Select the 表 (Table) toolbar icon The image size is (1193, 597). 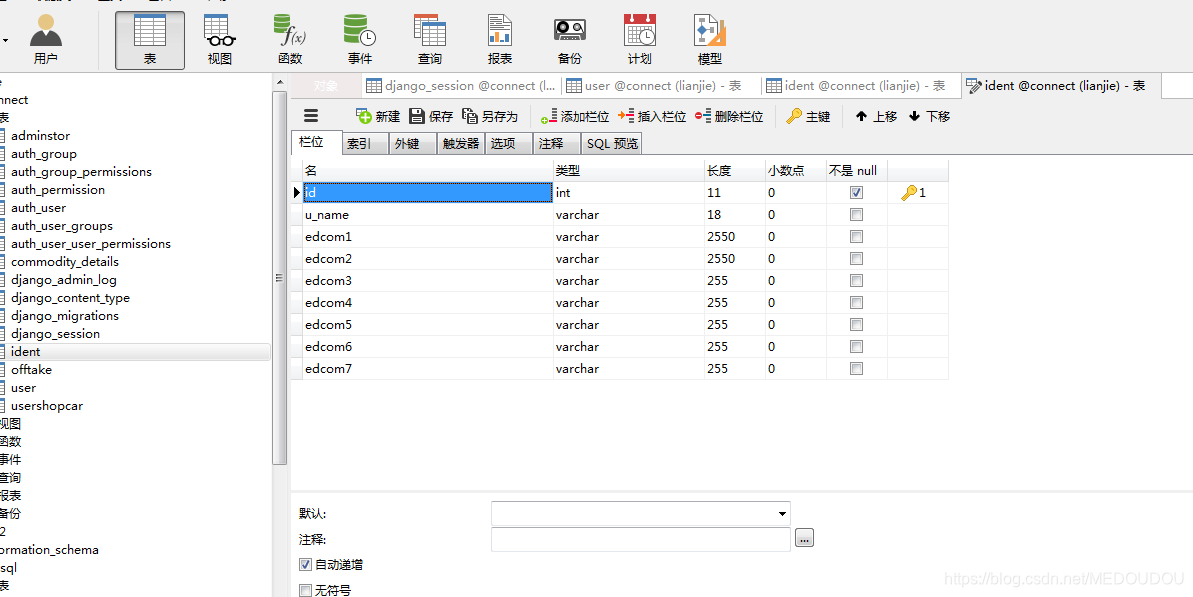[150, 38]
